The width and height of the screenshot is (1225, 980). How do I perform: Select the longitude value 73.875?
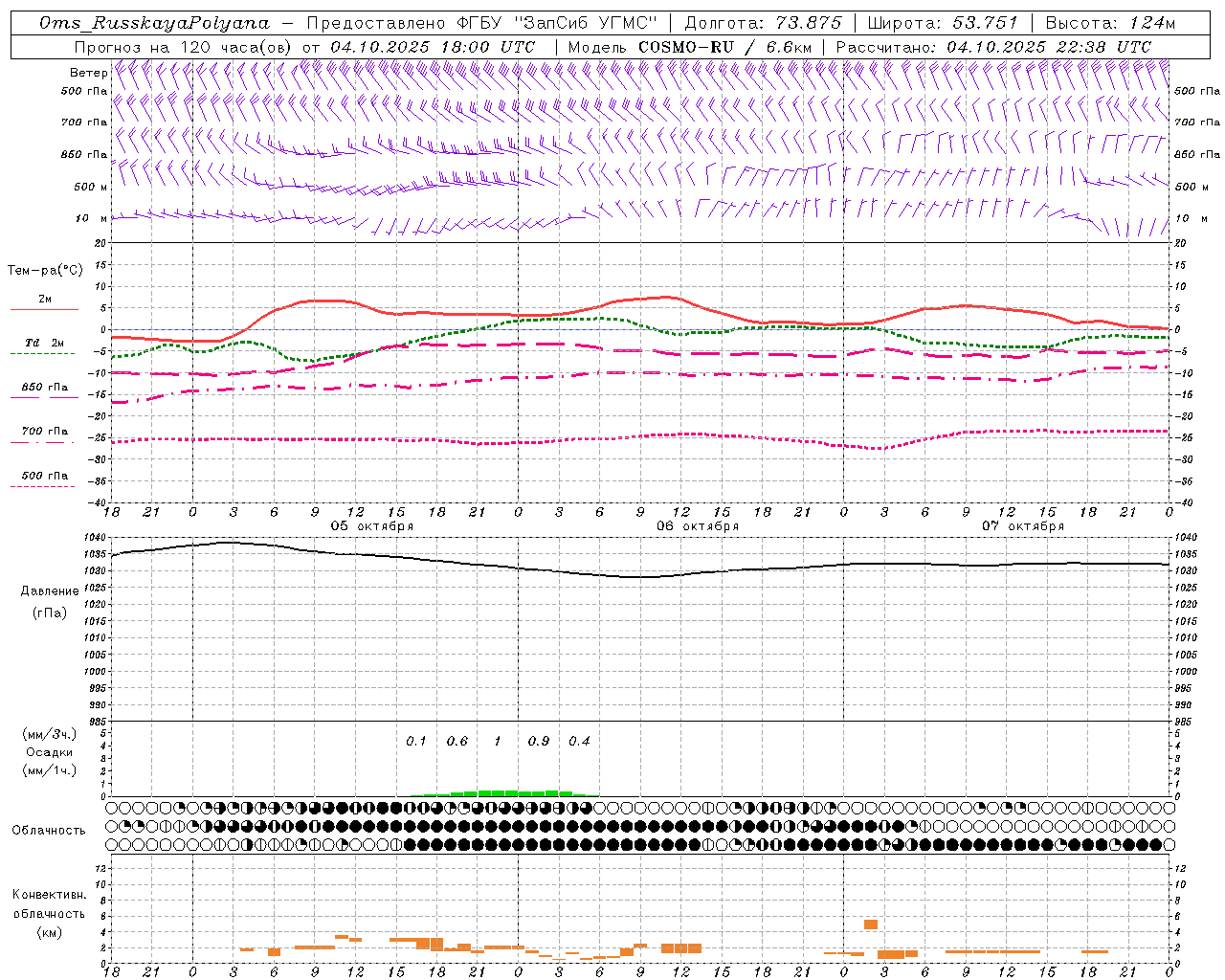810,23
